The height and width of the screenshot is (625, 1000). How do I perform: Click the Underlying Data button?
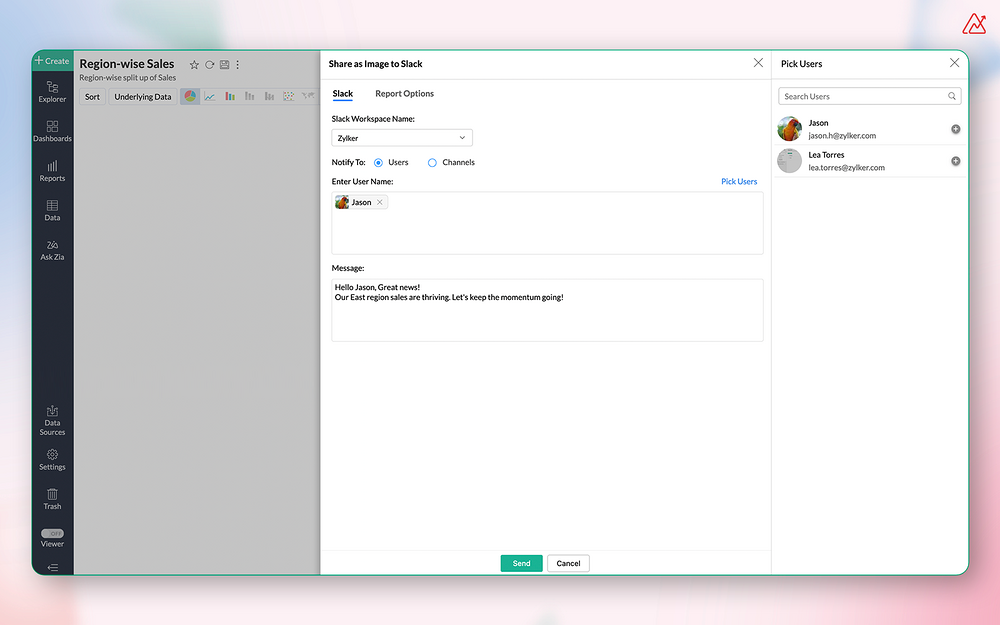pos(143,97)
